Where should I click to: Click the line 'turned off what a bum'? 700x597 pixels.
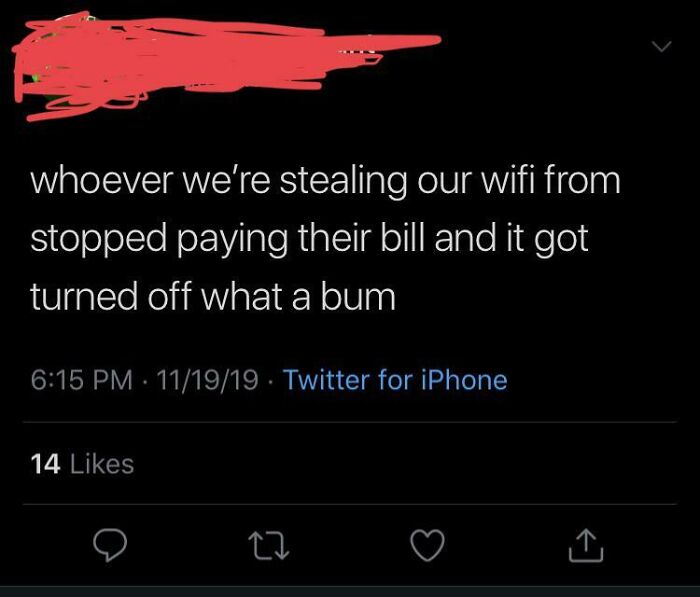pyautogui.click(x=213, y=298)
